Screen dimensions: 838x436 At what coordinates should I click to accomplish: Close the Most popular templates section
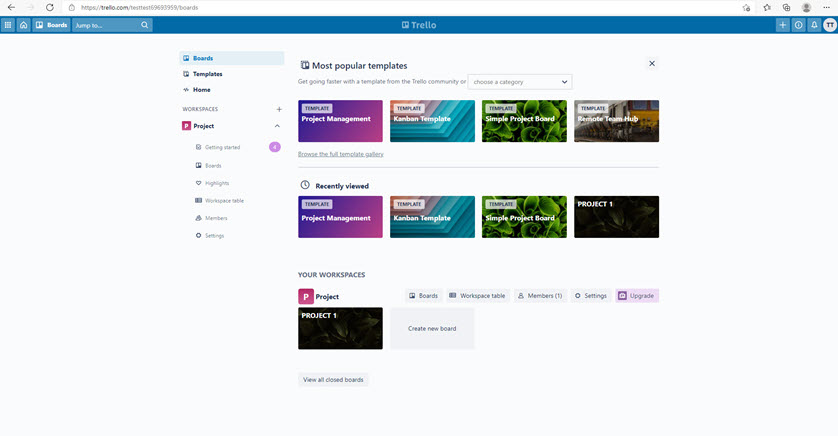[x=652, y=64]
